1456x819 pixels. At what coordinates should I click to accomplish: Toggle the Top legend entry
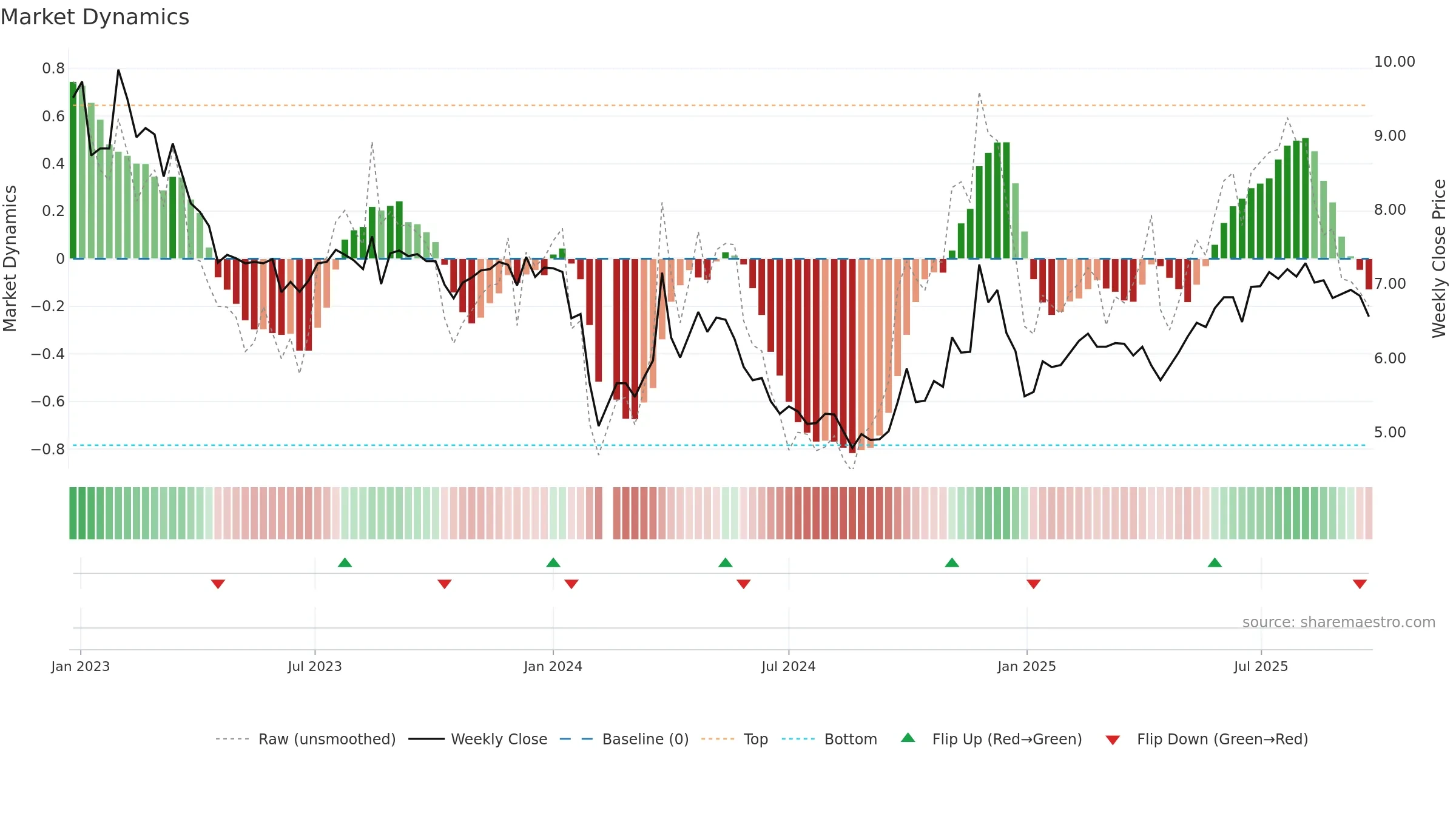tap(734, 739)
